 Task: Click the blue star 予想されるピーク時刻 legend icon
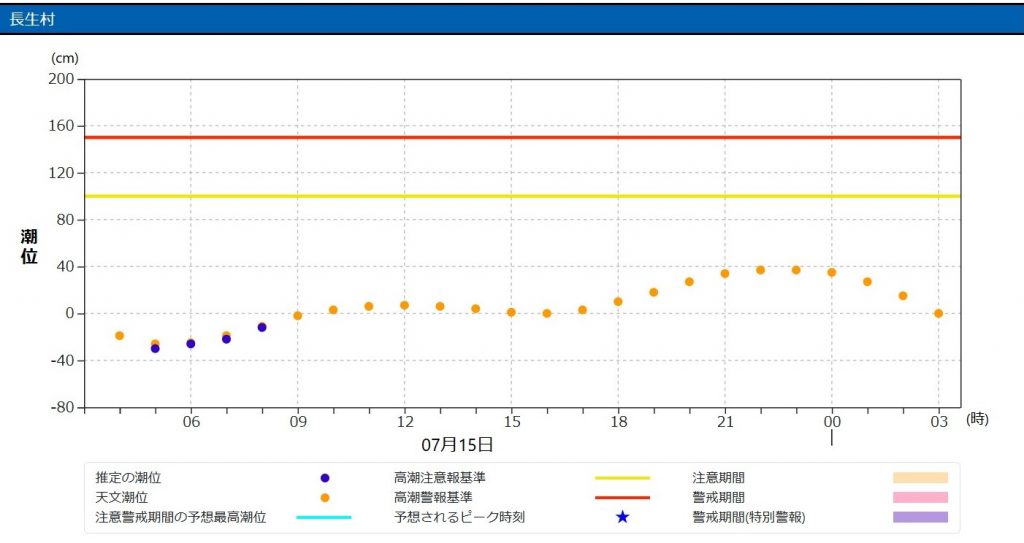pos(622,517)
